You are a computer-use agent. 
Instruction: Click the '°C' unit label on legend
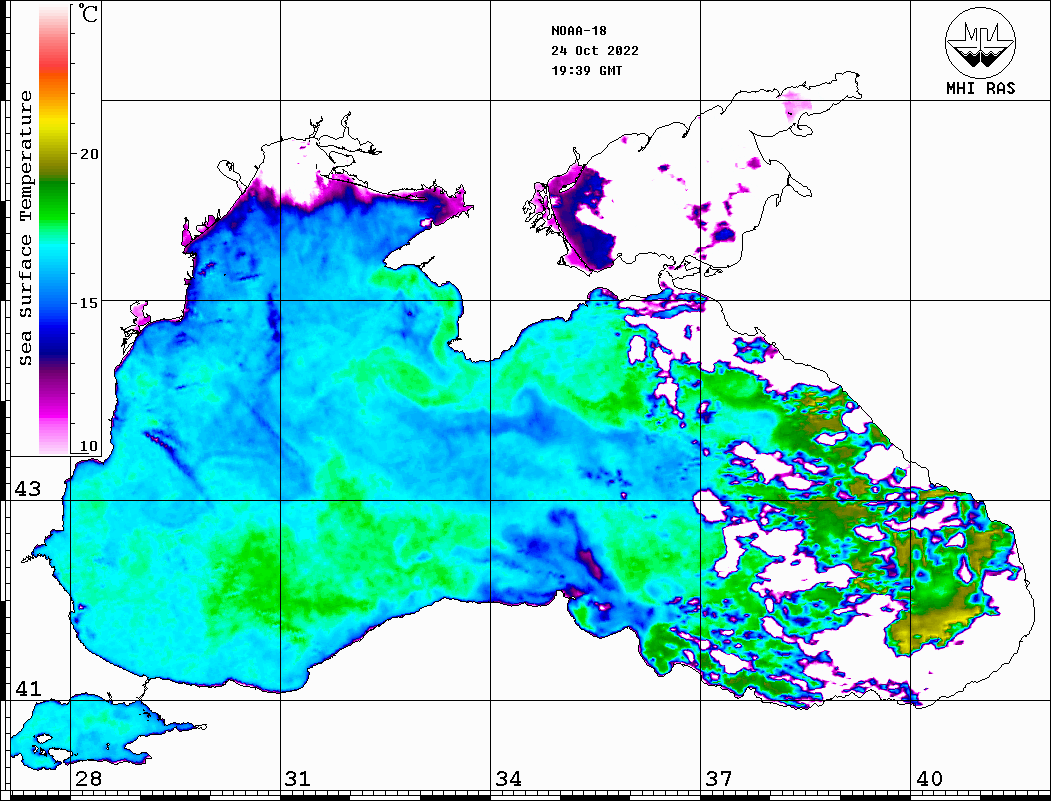88,13
